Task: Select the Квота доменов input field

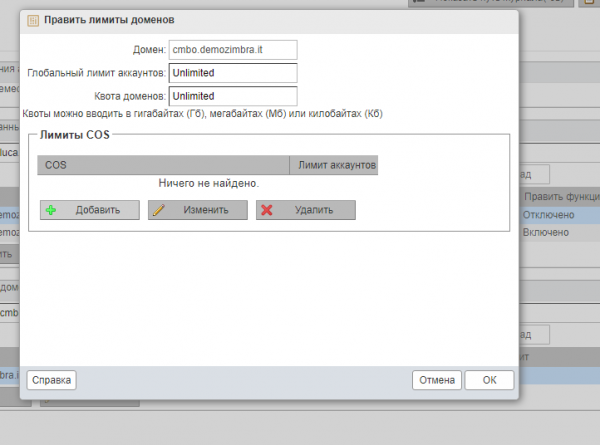Action: click(x=233, y=96)
